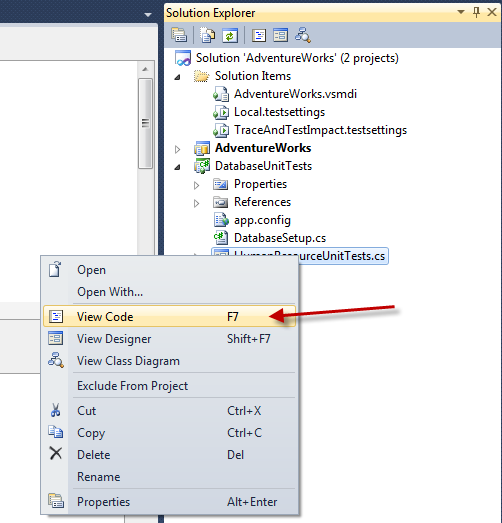This screenshot has width=502, height=523.
Task: Click the scroll-up arrow in the left pane
Action: click(145, 69)
